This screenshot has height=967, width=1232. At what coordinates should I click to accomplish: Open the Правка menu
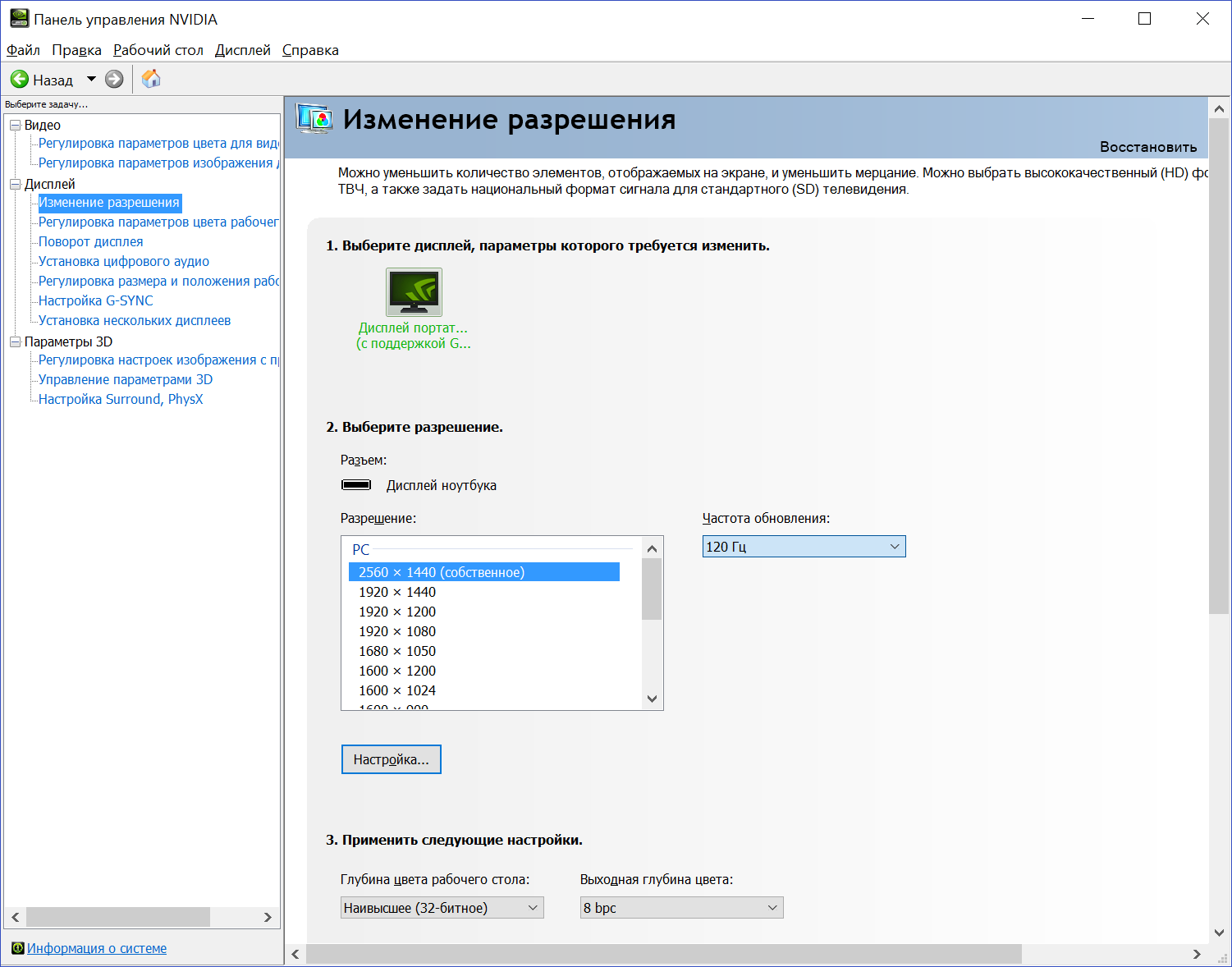[x=76, y=50]
